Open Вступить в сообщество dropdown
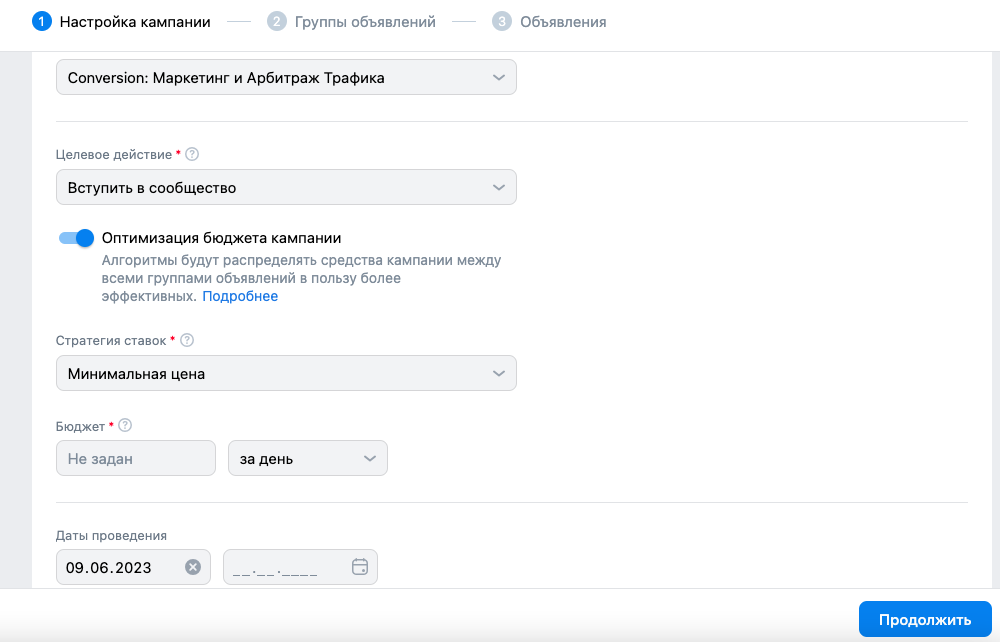 [x=286, y=187]
